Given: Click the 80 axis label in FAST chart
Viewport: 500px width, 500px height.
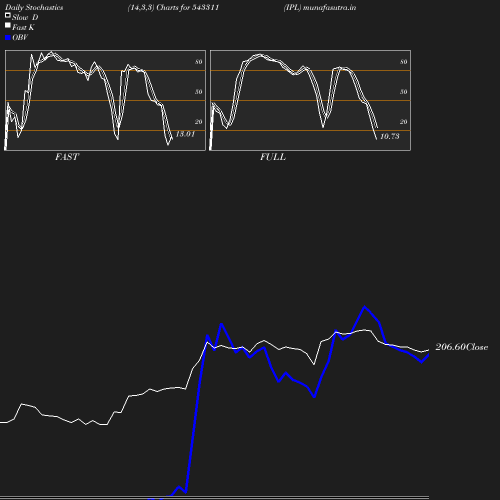Looking at the screenshot, I should (199, 62).
